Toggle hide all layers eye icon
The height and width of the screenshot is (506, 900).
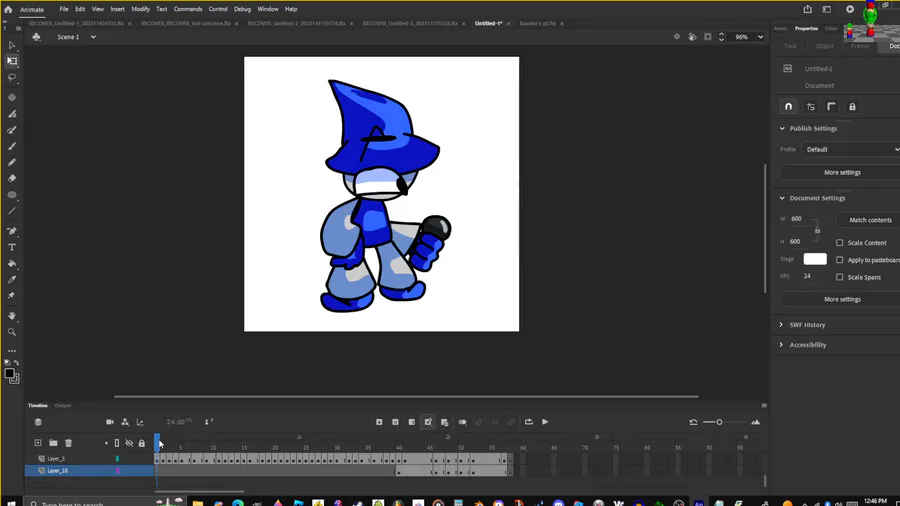point(129,443)
